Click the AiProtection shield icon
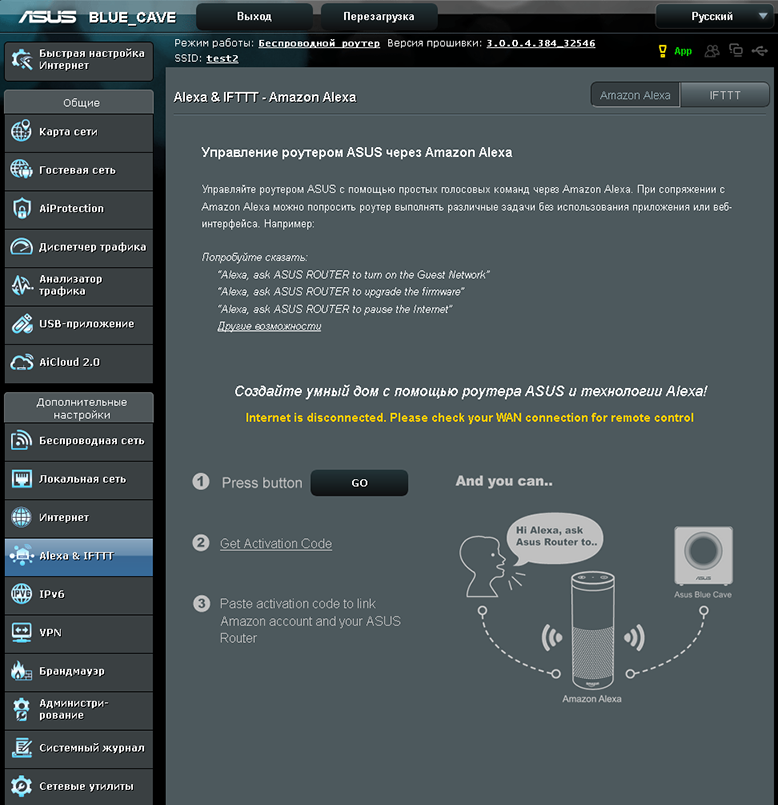This screenshot has width=778, height=805. pos(22,208)
